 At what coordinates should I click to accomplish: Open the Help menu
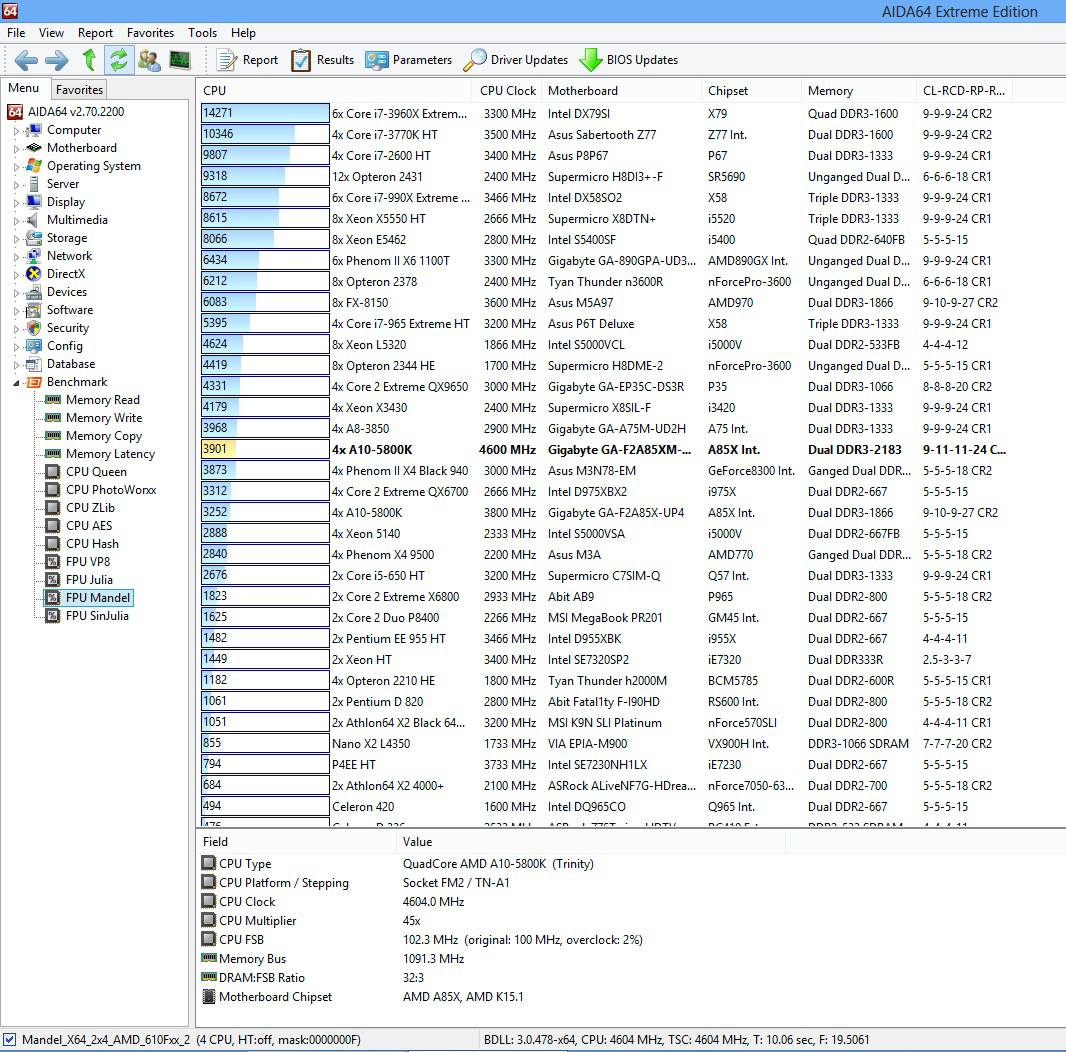[x=243, y=33]
